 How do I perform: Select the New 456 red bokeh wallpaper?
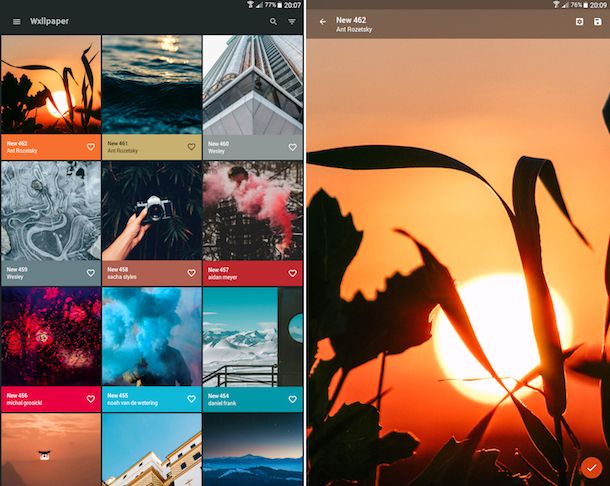click(51, 336)
